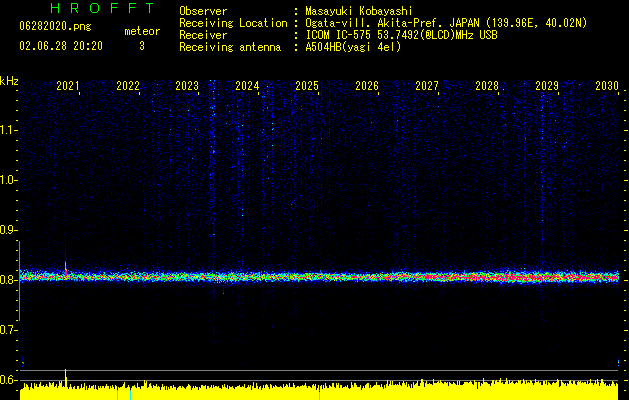This screenshot has width=629, height=400.
Task: Click the timestamp 02.06.28 20:20
Action: click(x=61, y=46)
